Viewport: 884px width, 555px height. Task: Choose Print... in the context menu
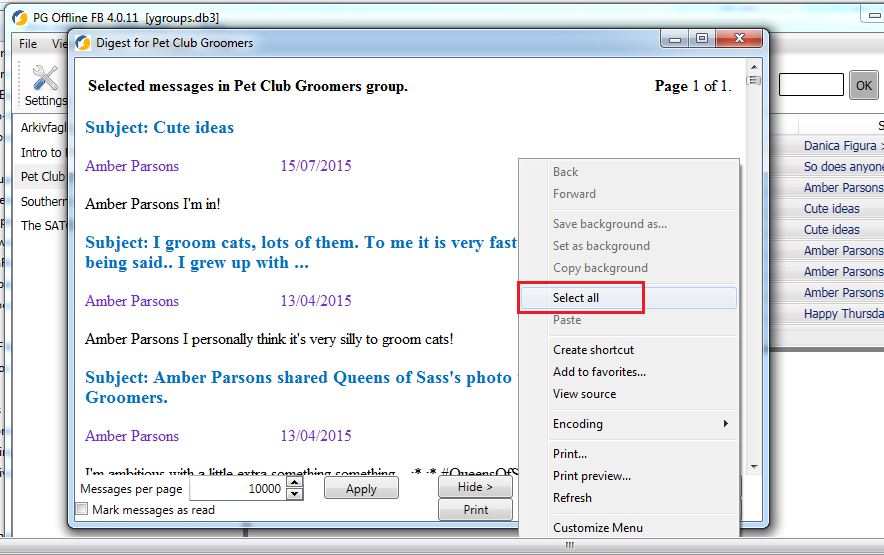pos(569,453)
